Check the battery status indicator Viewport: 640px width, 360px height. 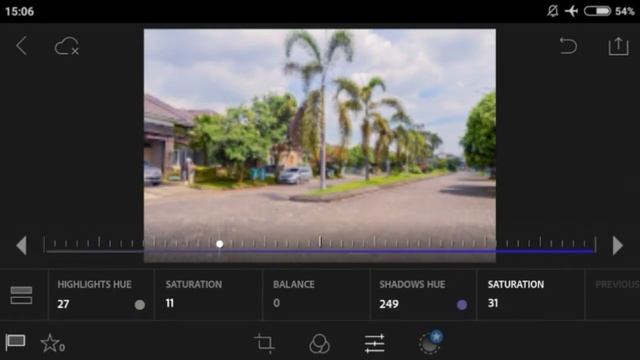click(x=597, y=11)
